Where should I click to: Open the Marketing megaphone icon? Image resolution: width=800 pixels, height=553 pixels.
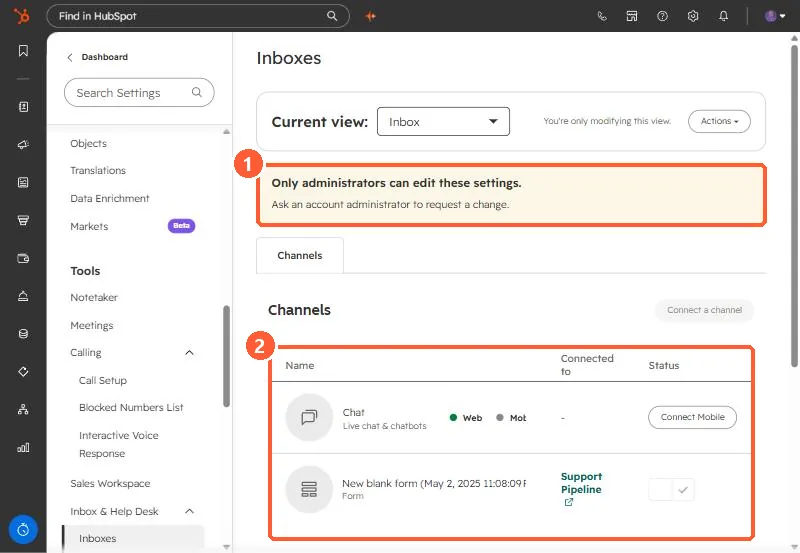[x=23, y=145]
